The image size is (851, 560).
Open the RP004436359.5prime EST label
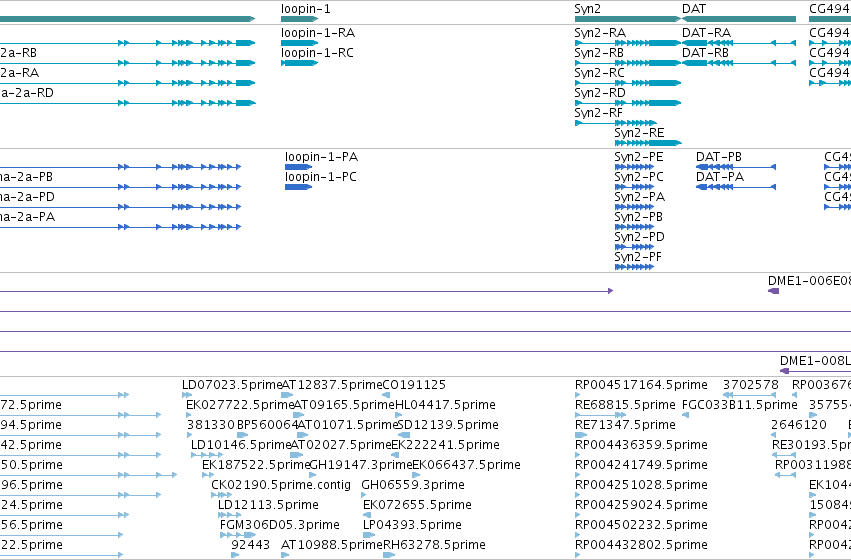pyautogui.click(x=642, y=445)
